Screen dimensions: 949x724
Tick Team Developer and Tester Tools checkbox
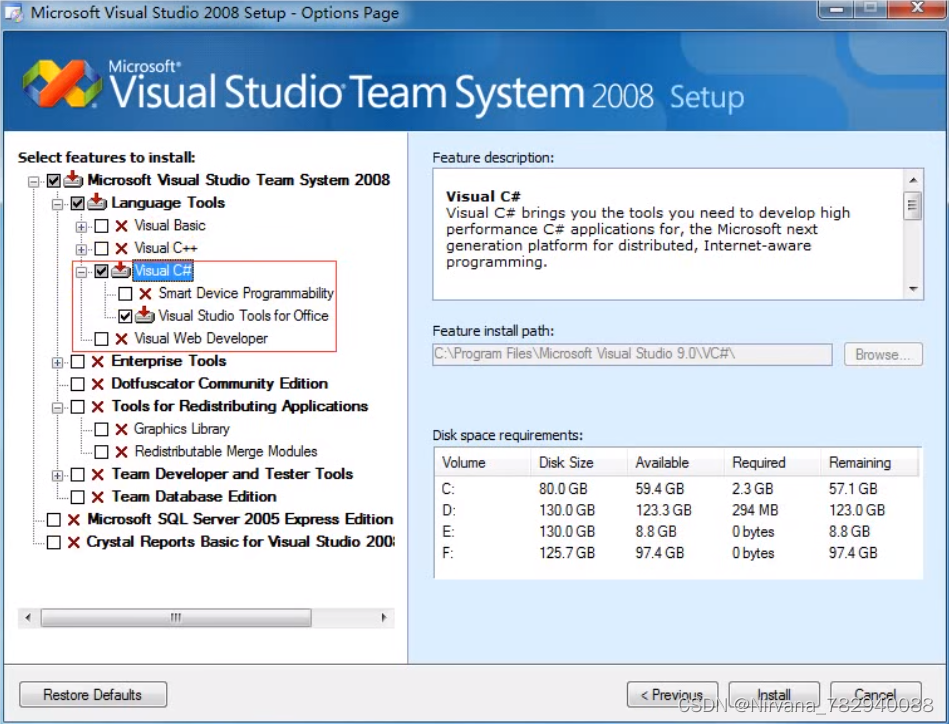(x=77, y=475)
